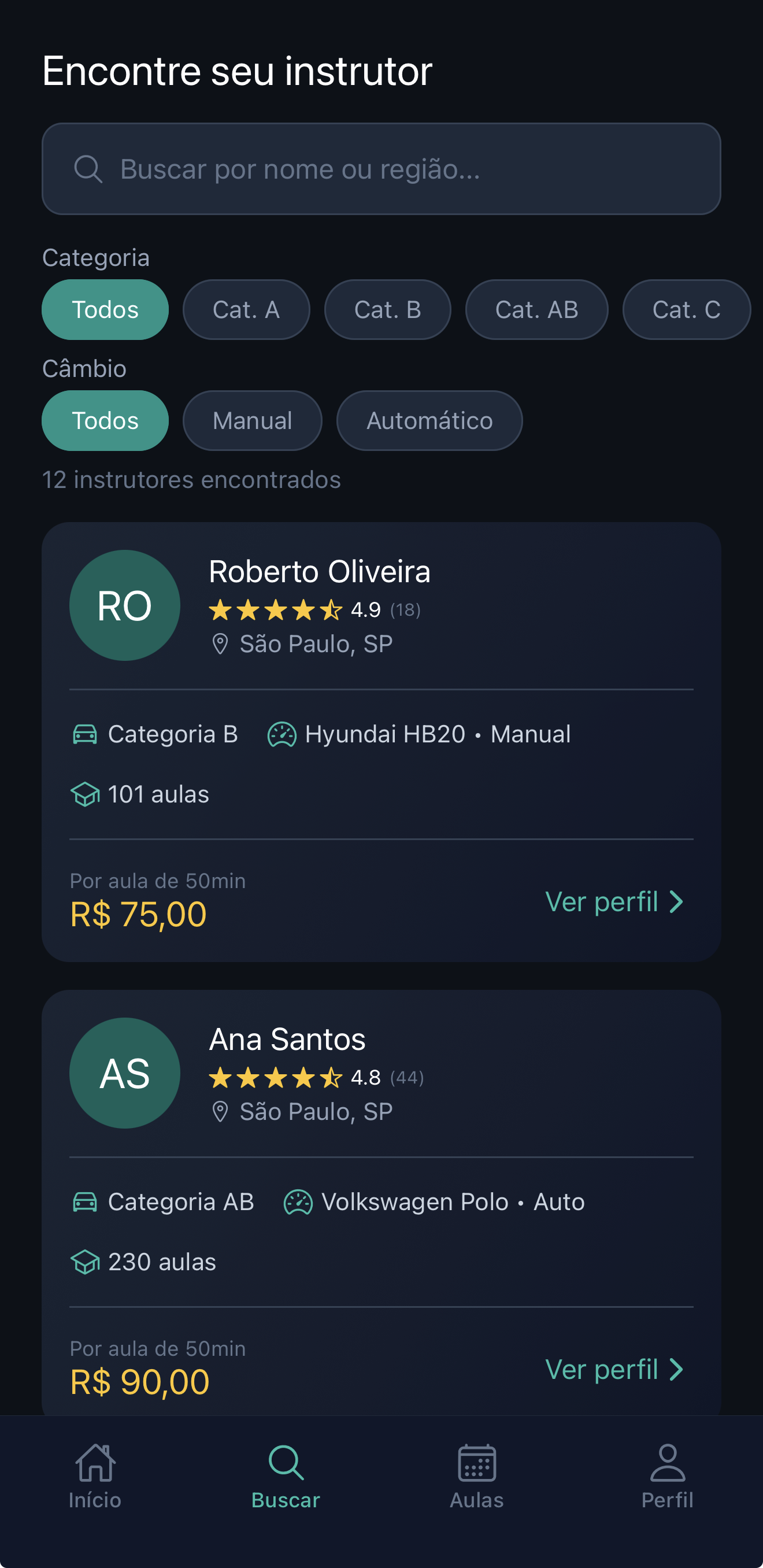
Task: Tap graduation cap icon beside 101 aulas
Action: (85, 794)
